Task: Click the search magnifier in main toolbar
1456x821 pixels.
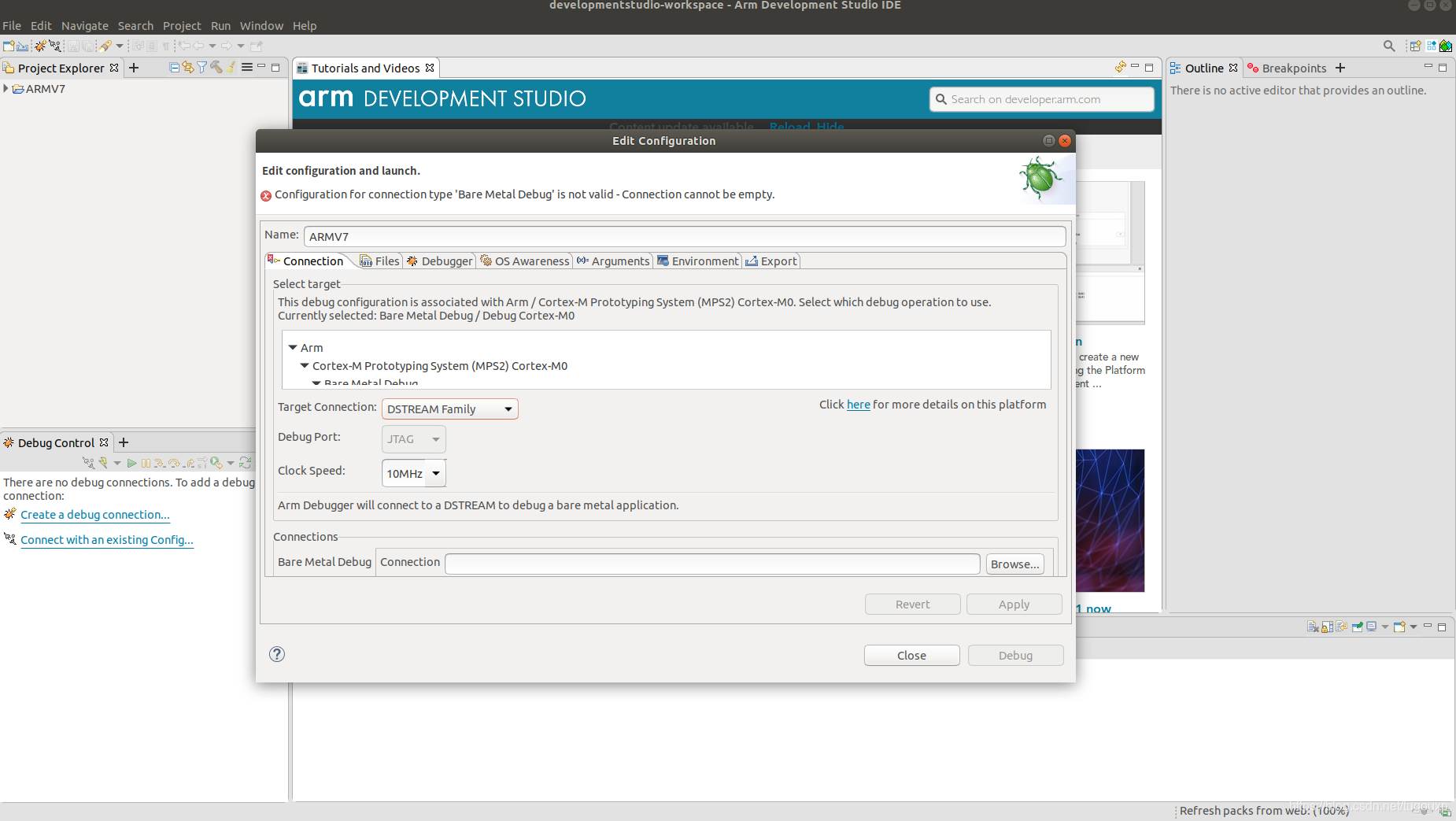Action: click(x=1389, y=46)
